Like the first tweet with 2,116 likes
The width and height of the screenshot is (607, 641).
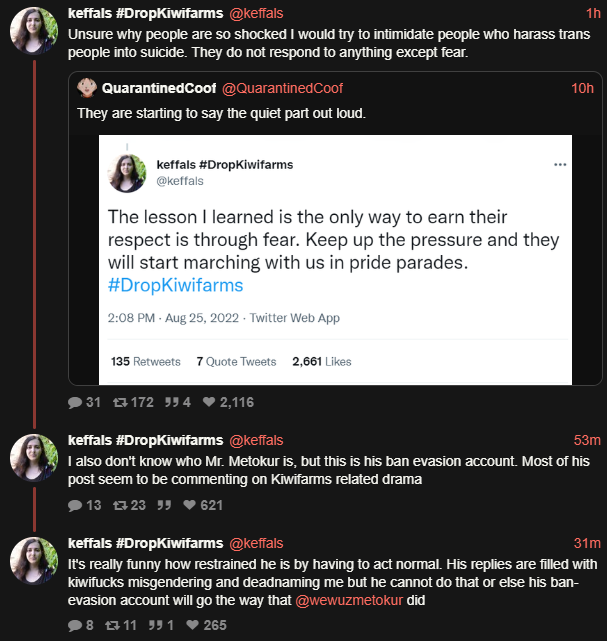(x=210, y=403)
